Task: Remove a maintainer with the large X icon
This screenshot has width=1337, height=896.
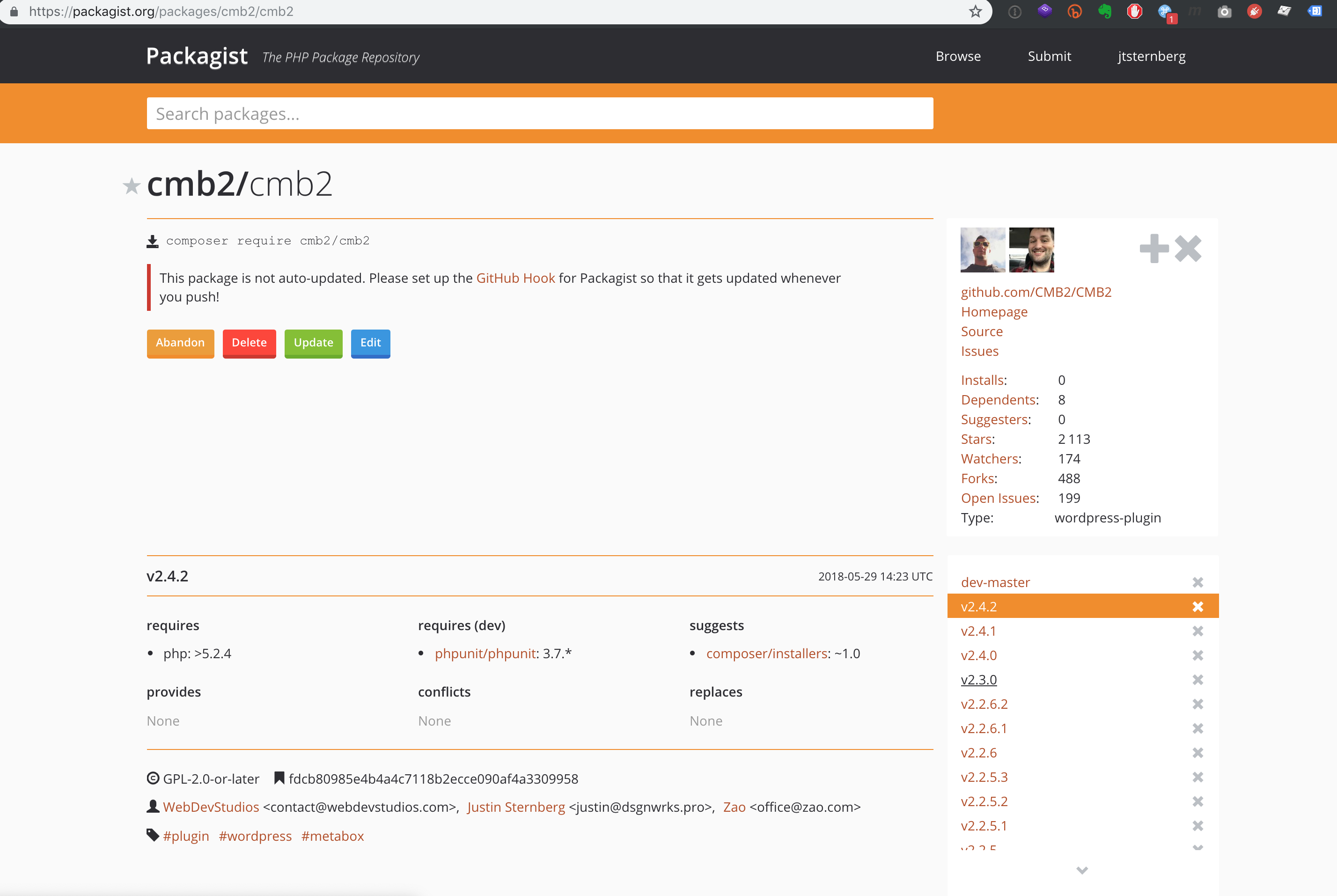Action: (x=1189, y=249)
